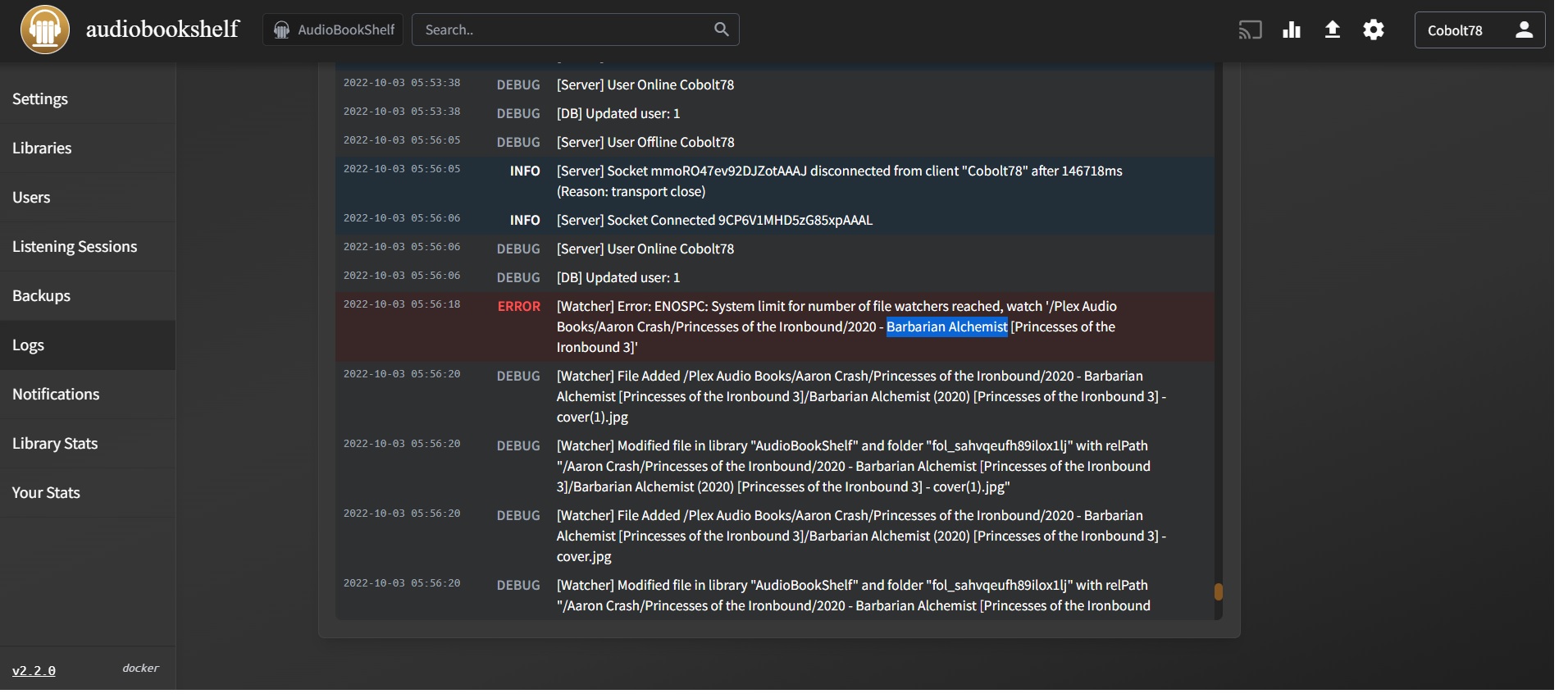Image resolution: width=1568 pixels, height=694 pixels.
Task: Click the Cobolt78 user avatar icon
Action: click(x=1525, y=30)
